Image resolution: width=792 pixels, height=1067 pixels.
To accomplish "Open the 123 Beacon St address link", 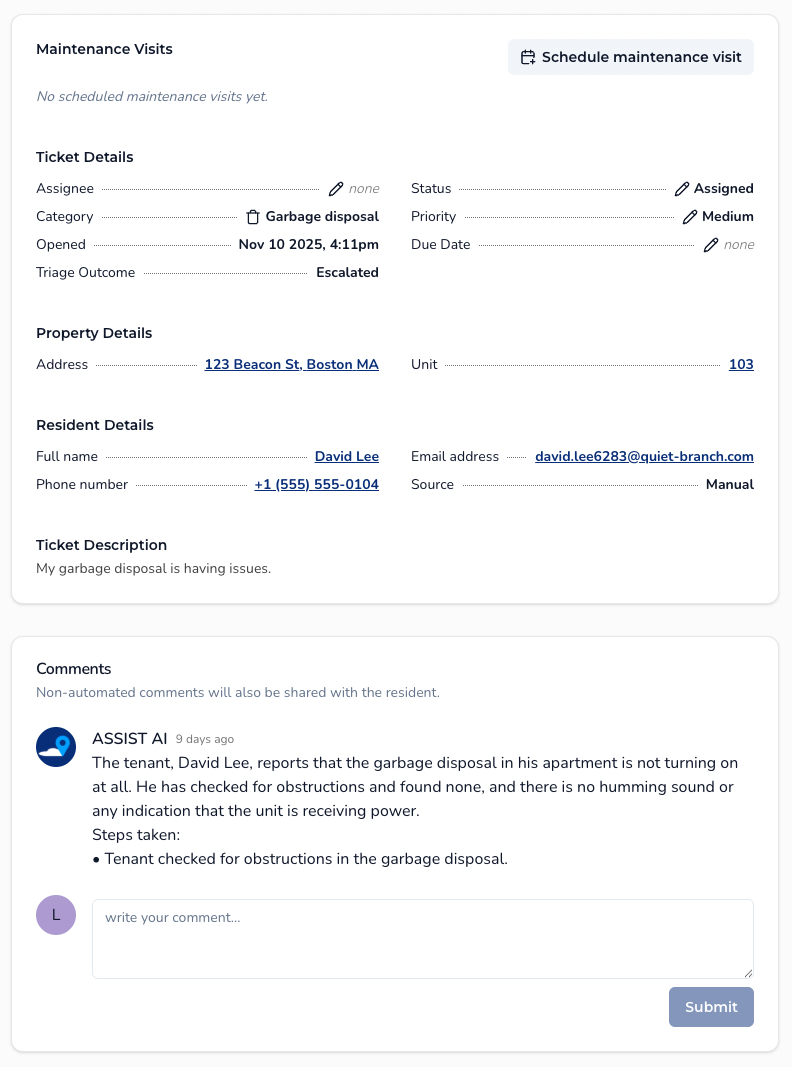I will (291, 364).
